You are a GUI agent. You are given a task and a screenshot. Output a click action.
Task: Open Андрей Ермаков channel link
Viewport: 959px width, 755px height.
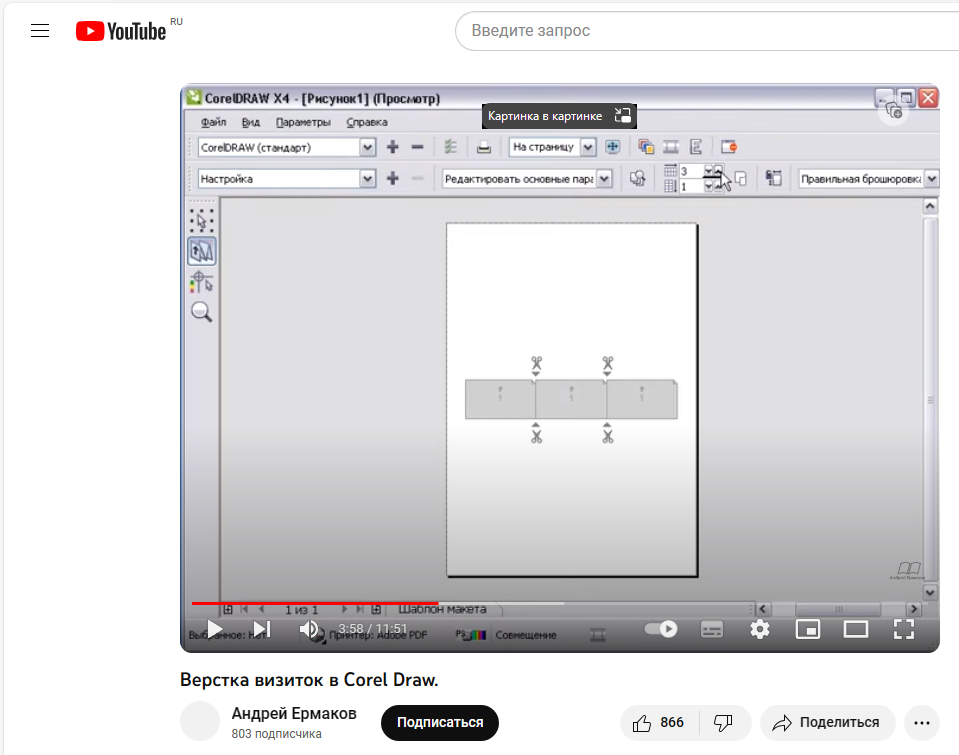[x=294, y=713]
